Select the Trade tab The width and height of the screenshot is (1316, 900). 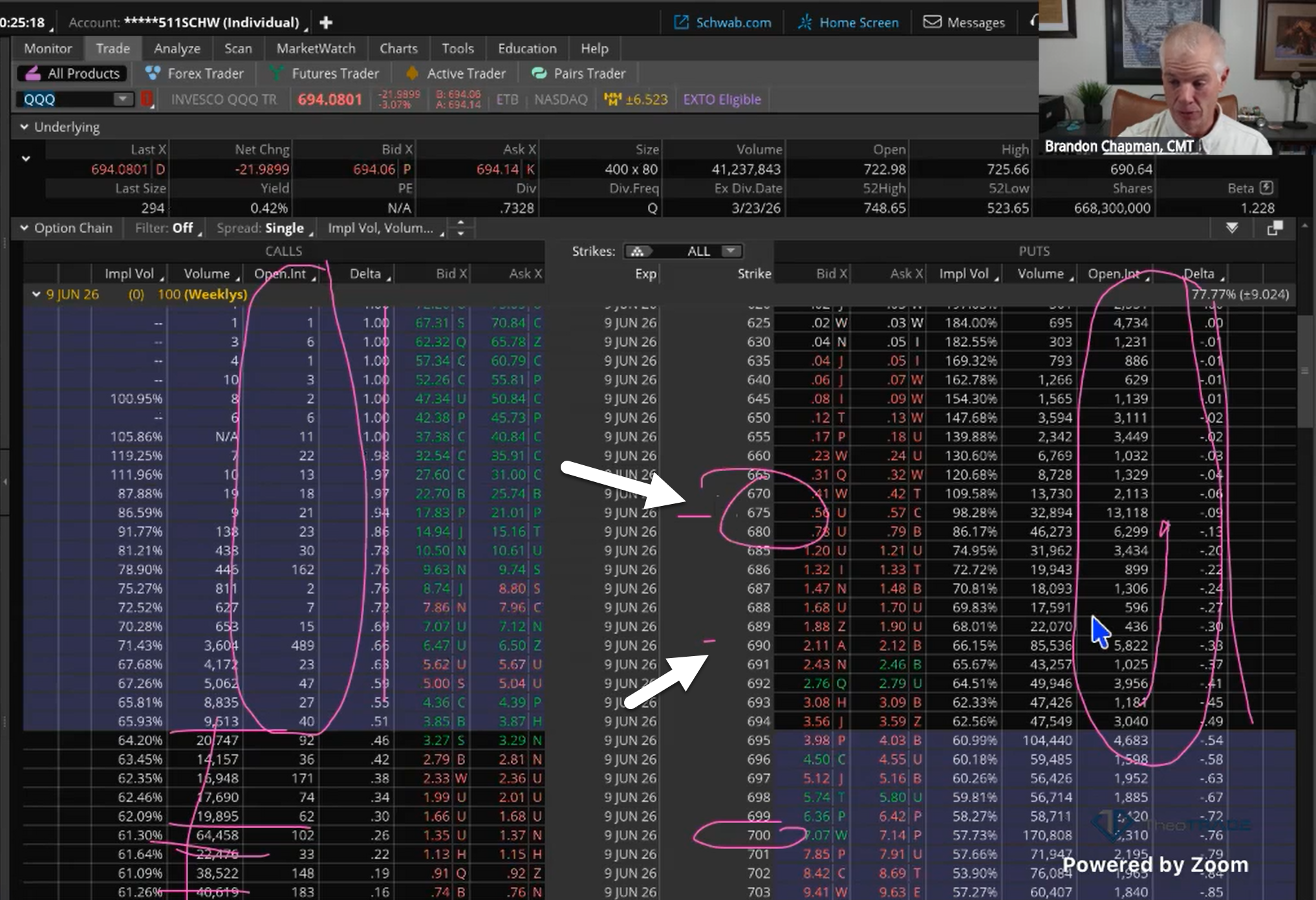point(113,49)
